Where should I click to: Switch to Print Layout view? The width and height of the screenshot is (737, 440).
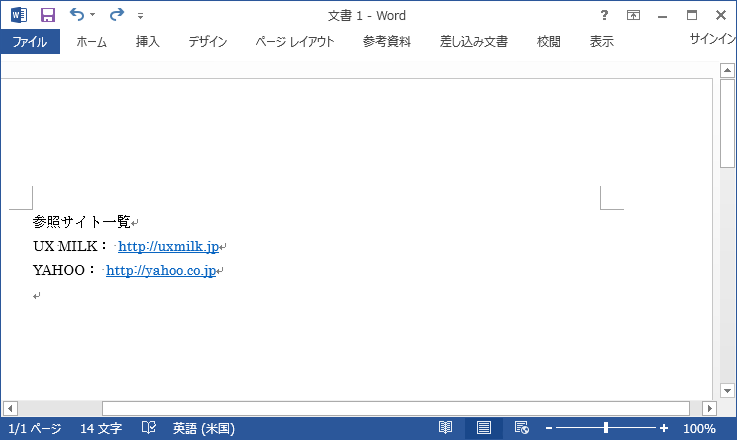(484, 428)
